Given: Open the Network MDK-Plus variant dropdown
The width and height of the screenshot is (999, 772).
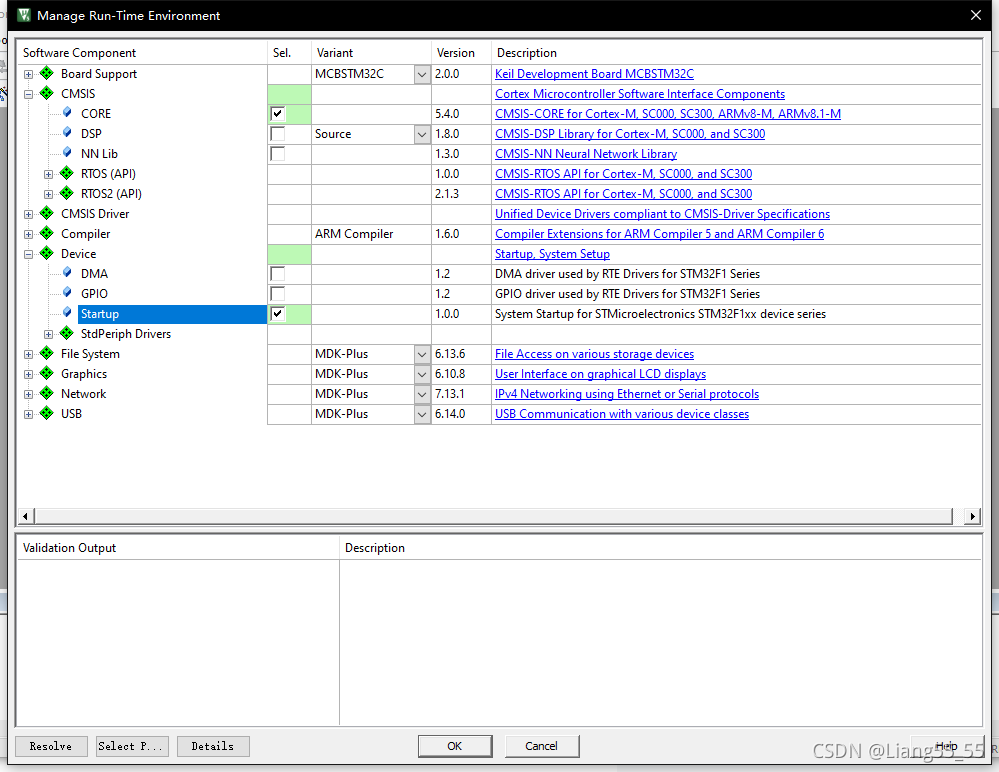Looking at the screenshot, I should pyautogui.click(x=422, y=394).
